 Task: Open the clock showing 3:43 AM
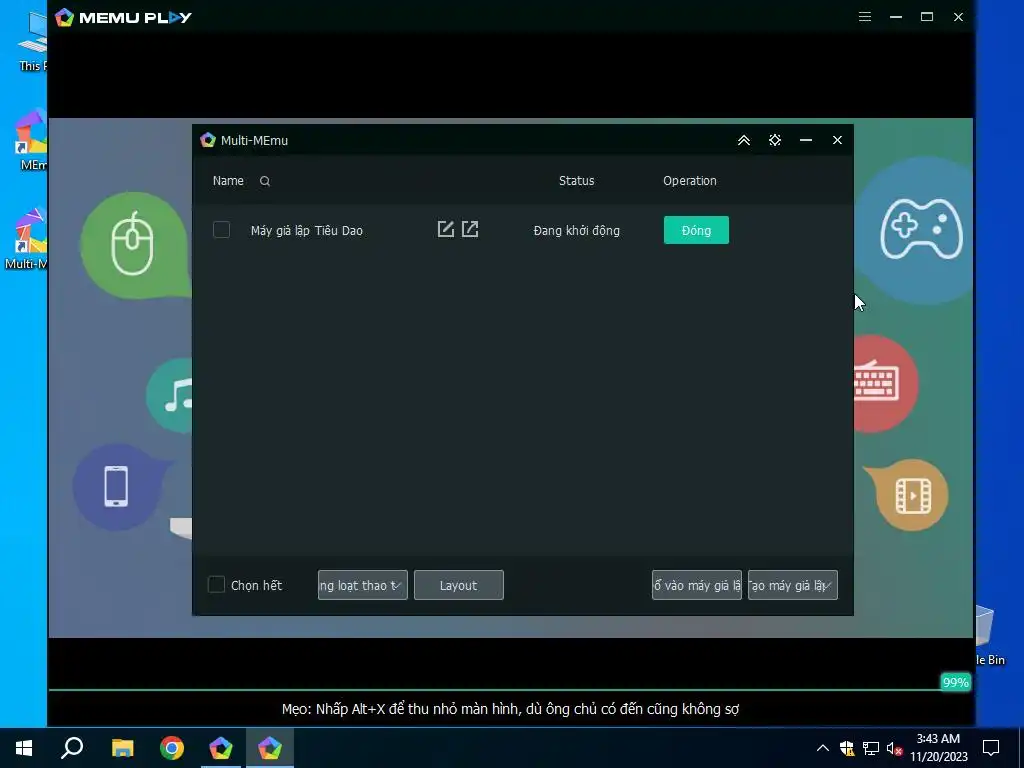coord(938,748)
